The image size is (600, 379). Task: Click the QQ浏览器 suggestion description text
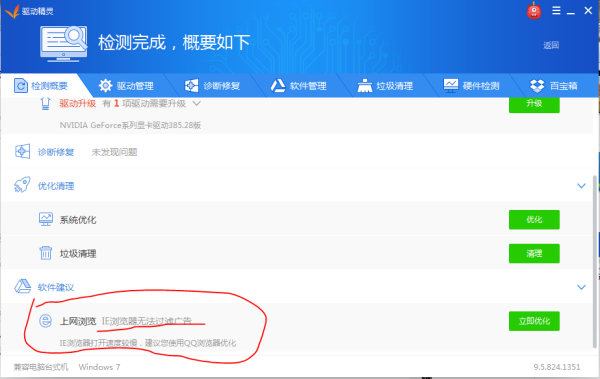tap(148, 343)
